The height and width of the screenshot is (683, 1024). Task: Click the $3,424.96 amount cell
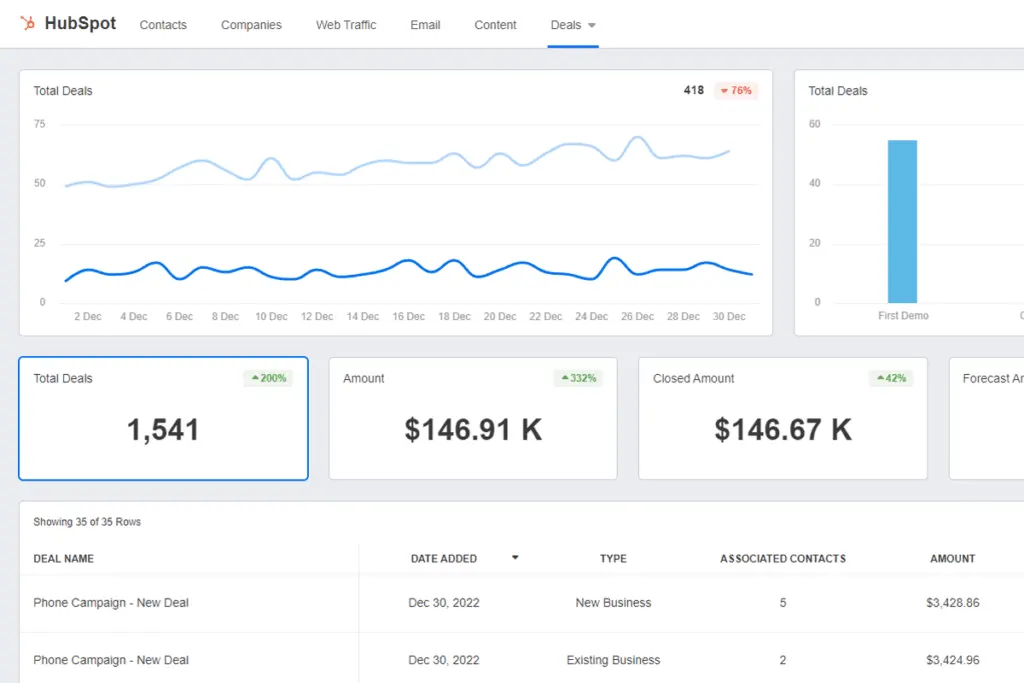pyautogui.click(x=953, y=660)
